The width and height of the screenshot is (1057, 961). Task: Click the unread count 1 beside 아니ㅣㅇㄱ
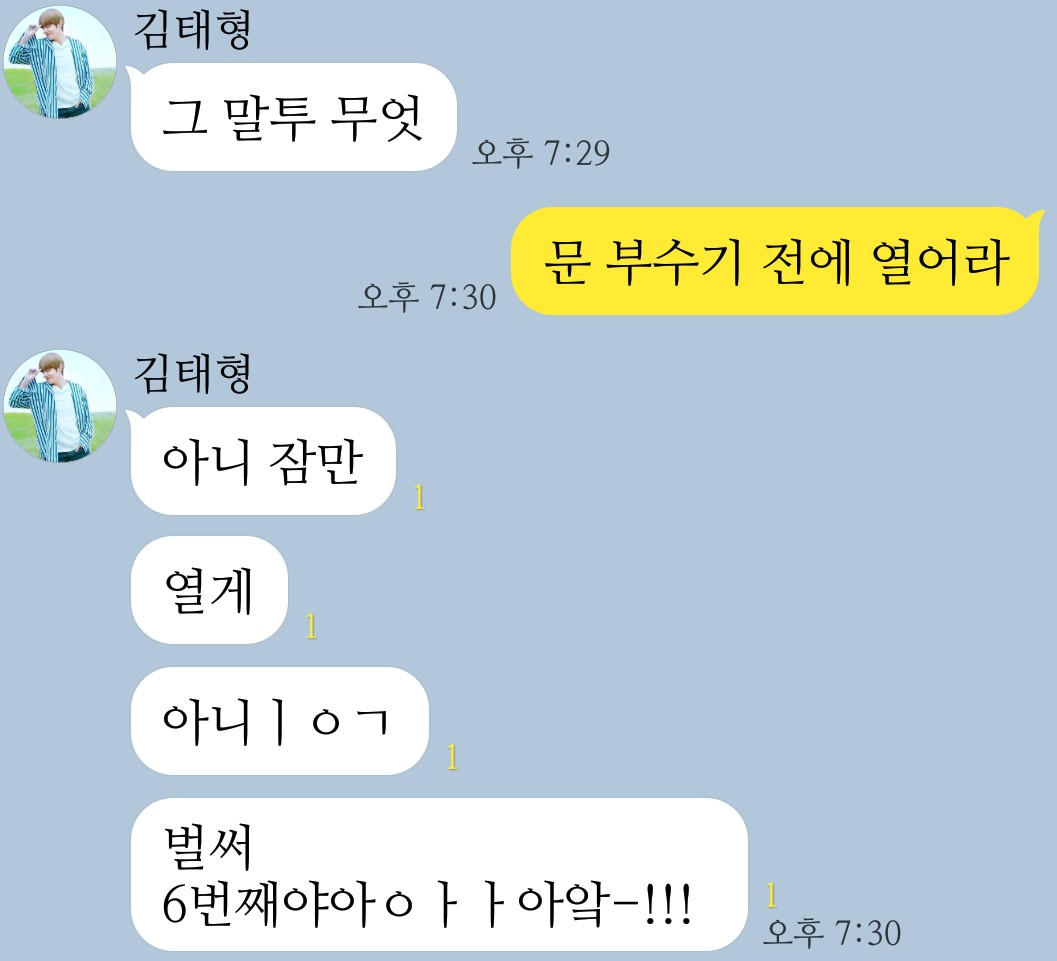[452, 757]
